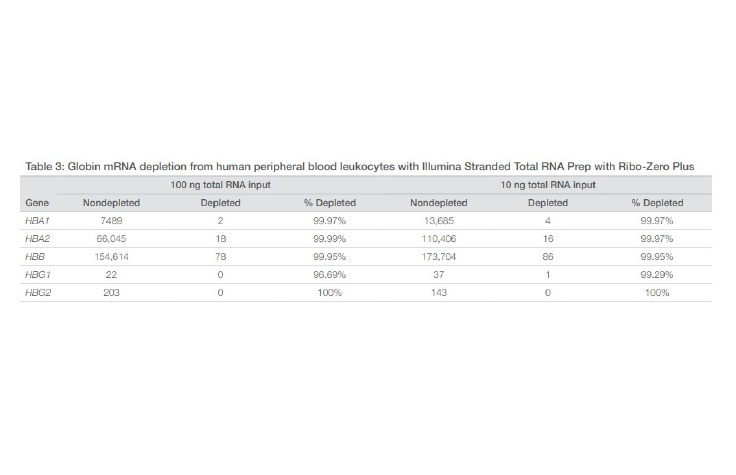Select the 13,685 cell

438,220
